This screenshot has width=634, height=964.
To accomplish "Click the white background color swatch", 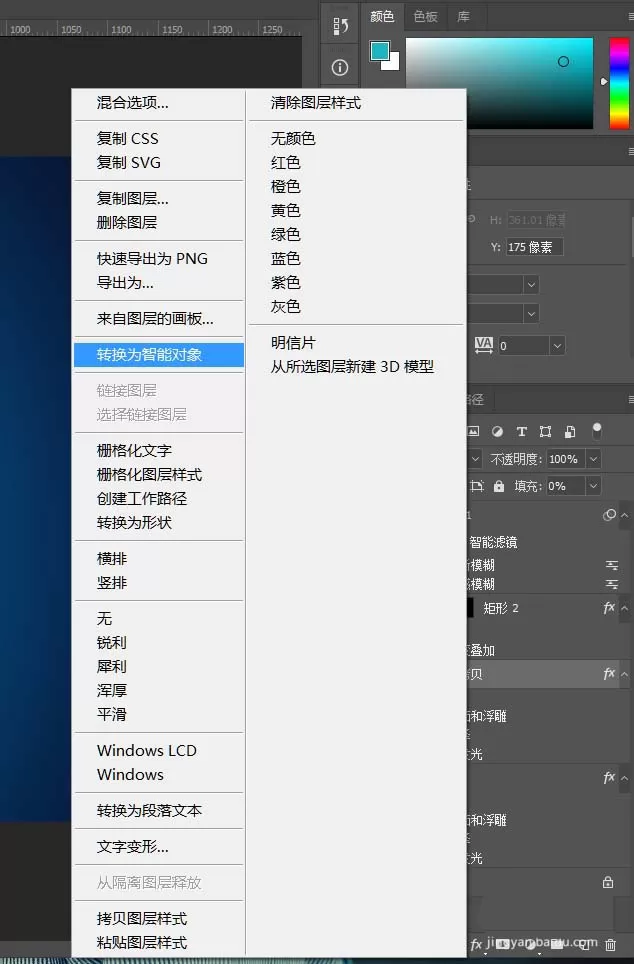I will pyautogui.click(x=394, y=63).
